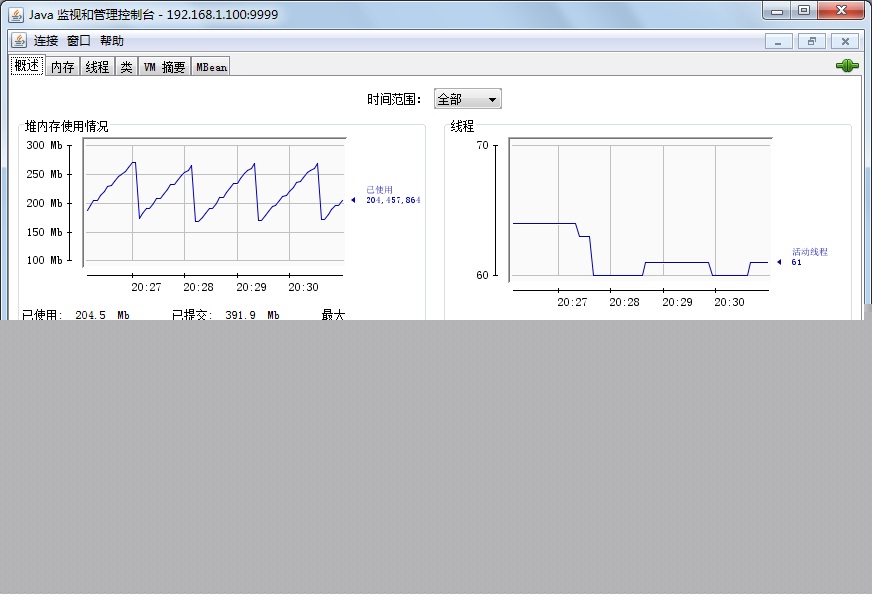The image size is (872, 594).
Task: Expand the 时间范围 time range dropdown
Action: 467,99
